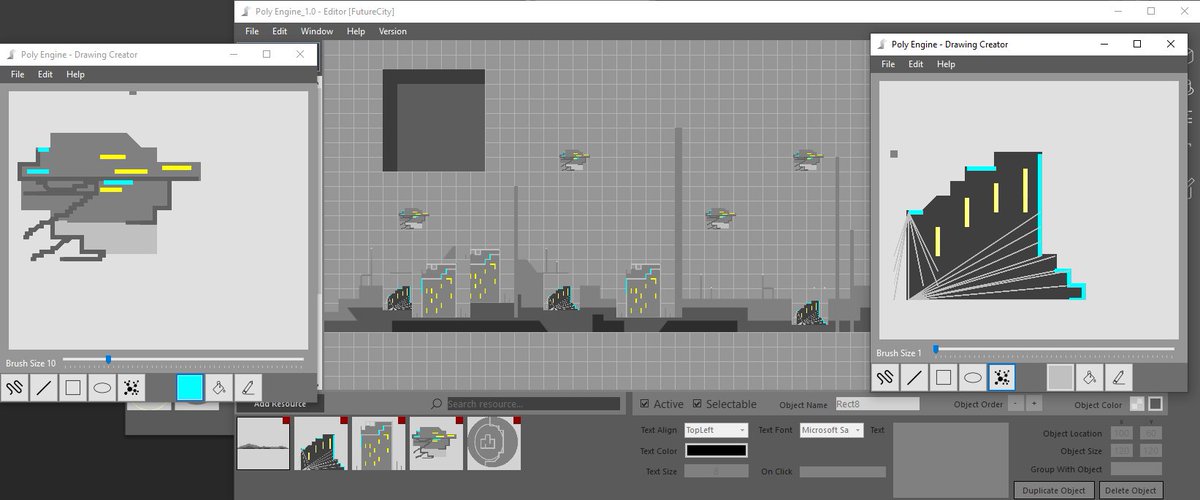Increase object order with plus button
The width and height of the screenshot is (1200, 500).
click(x=1034, y=404)
